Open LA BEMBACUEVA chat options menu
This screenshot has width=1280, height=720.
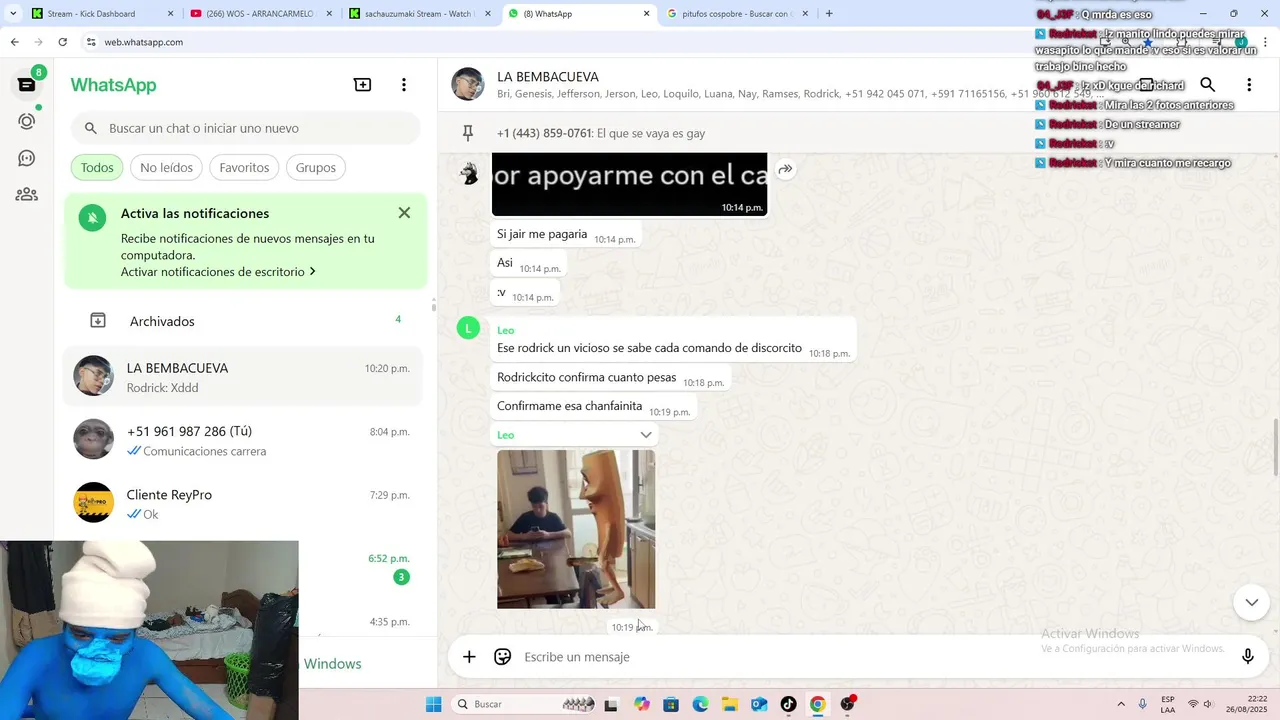click(1249, 85)
